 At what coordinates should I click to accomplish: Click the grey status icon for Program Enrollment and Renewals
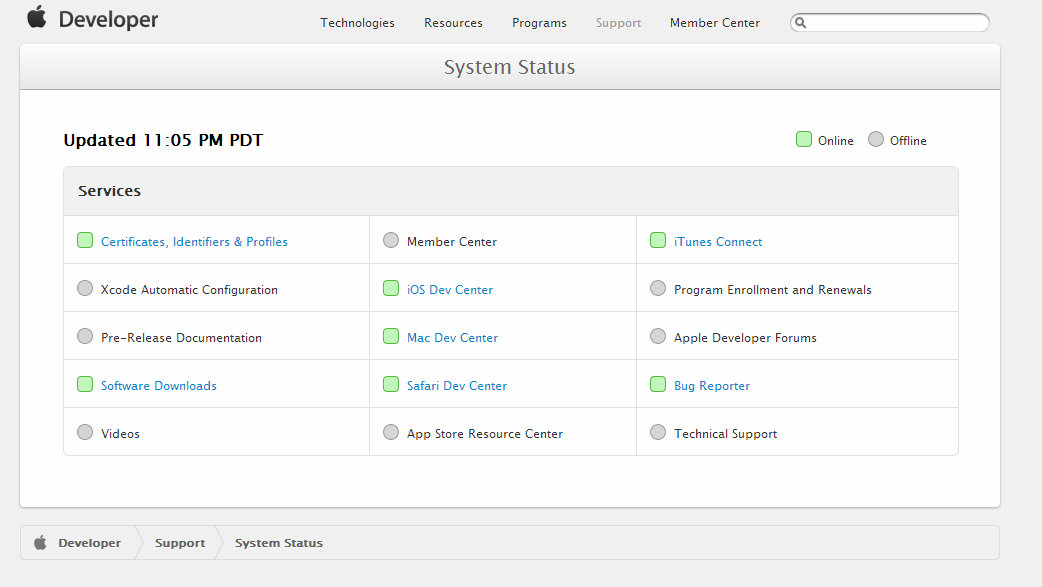[x=658, y=288]
